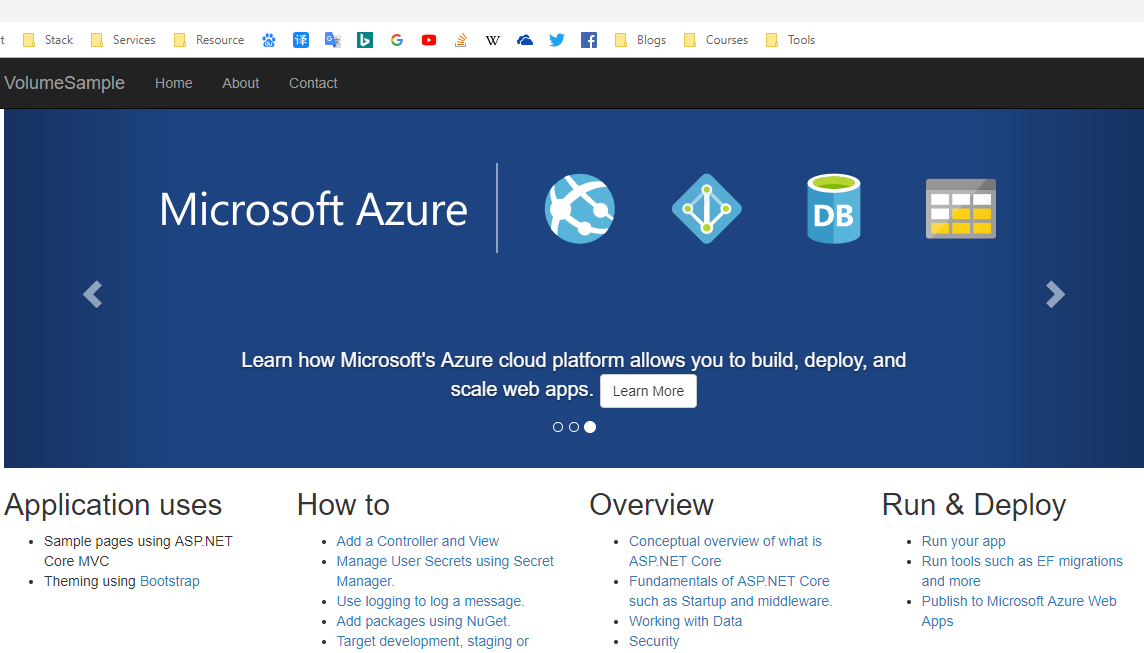Screen dimensions: 1144x653
Task: Open the OneDrive cloud bookmark
Action: [525, 40]
